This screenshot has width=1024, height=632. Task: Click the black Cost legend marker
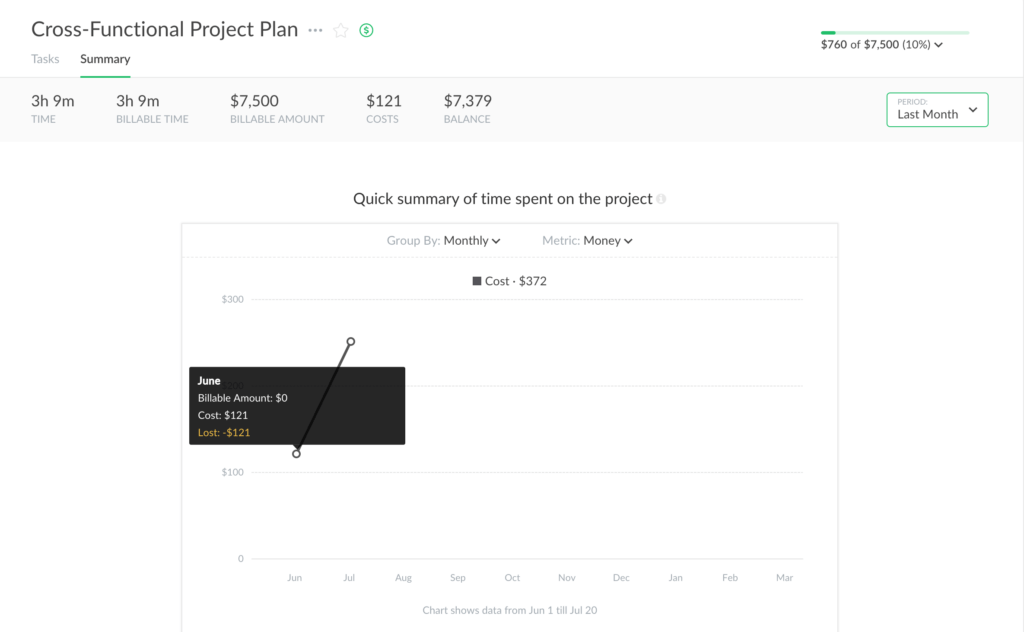point(477,281)
